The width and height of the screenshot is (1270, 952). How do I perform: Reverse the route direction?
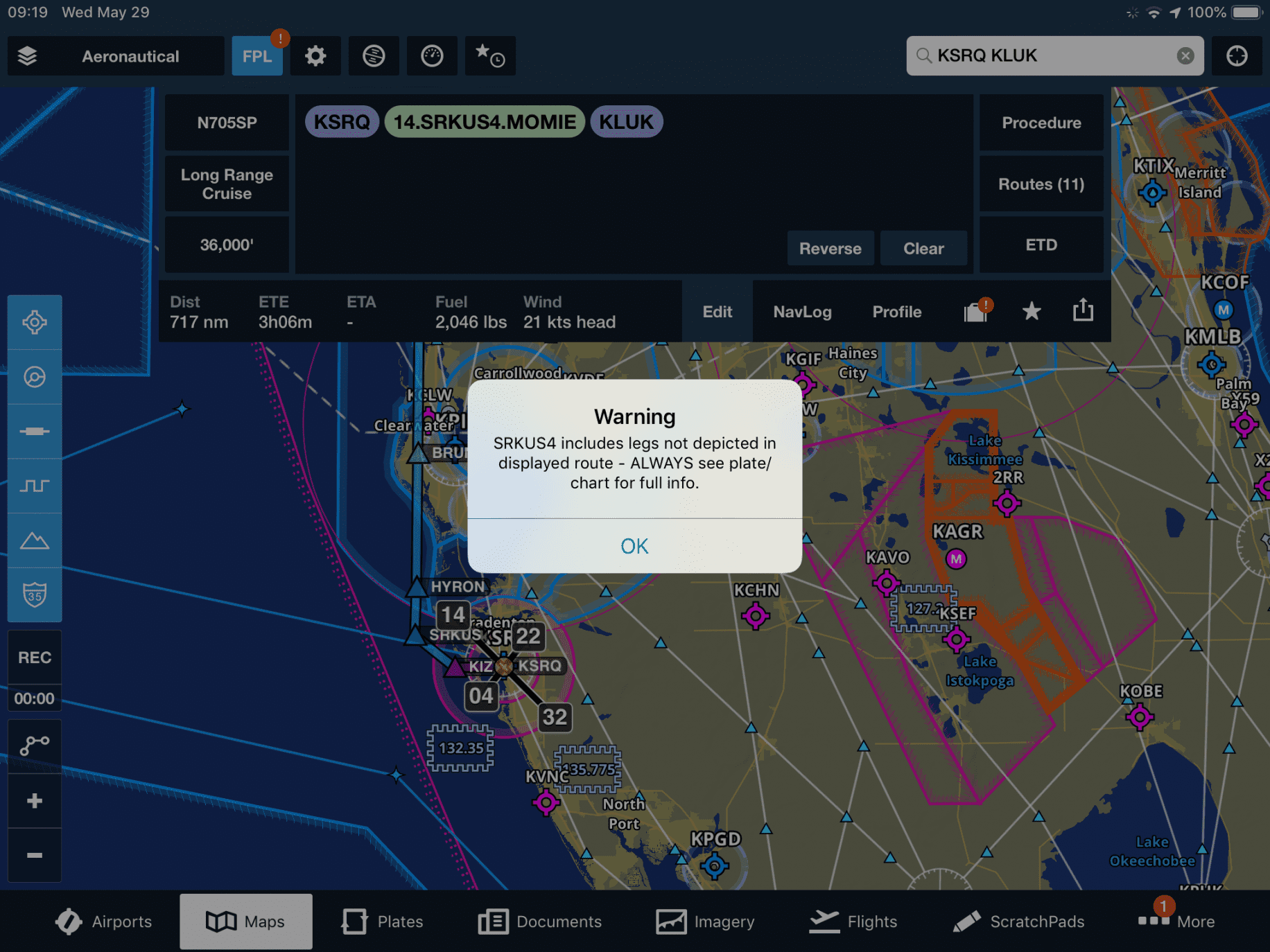click(x=830, y=248)
